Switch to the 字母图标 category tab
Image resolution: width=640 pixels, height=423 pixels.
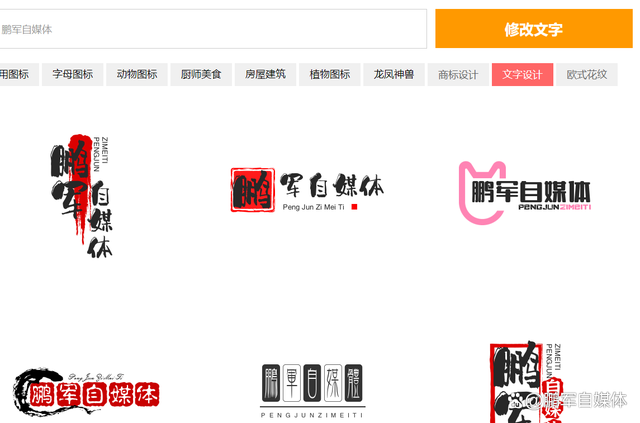click(x=73, y=75)
